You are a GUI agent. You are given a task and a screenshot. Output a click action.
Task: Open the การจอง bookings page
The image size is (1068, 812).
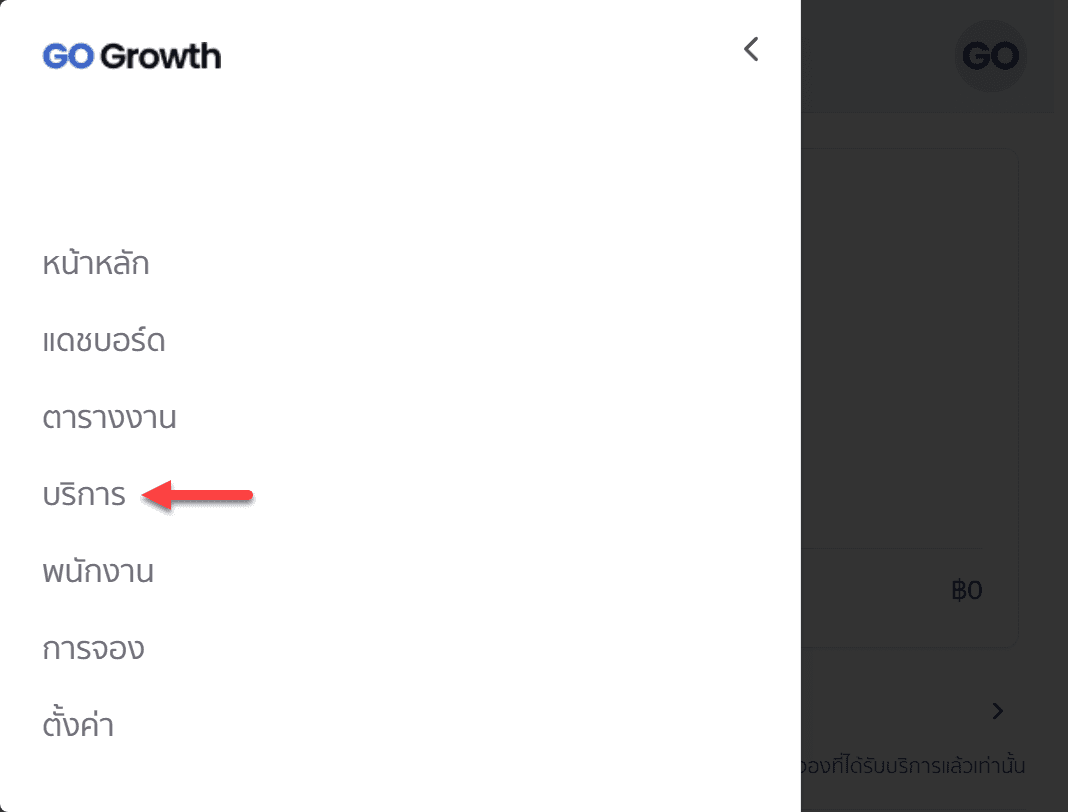(x=94, y=649)
